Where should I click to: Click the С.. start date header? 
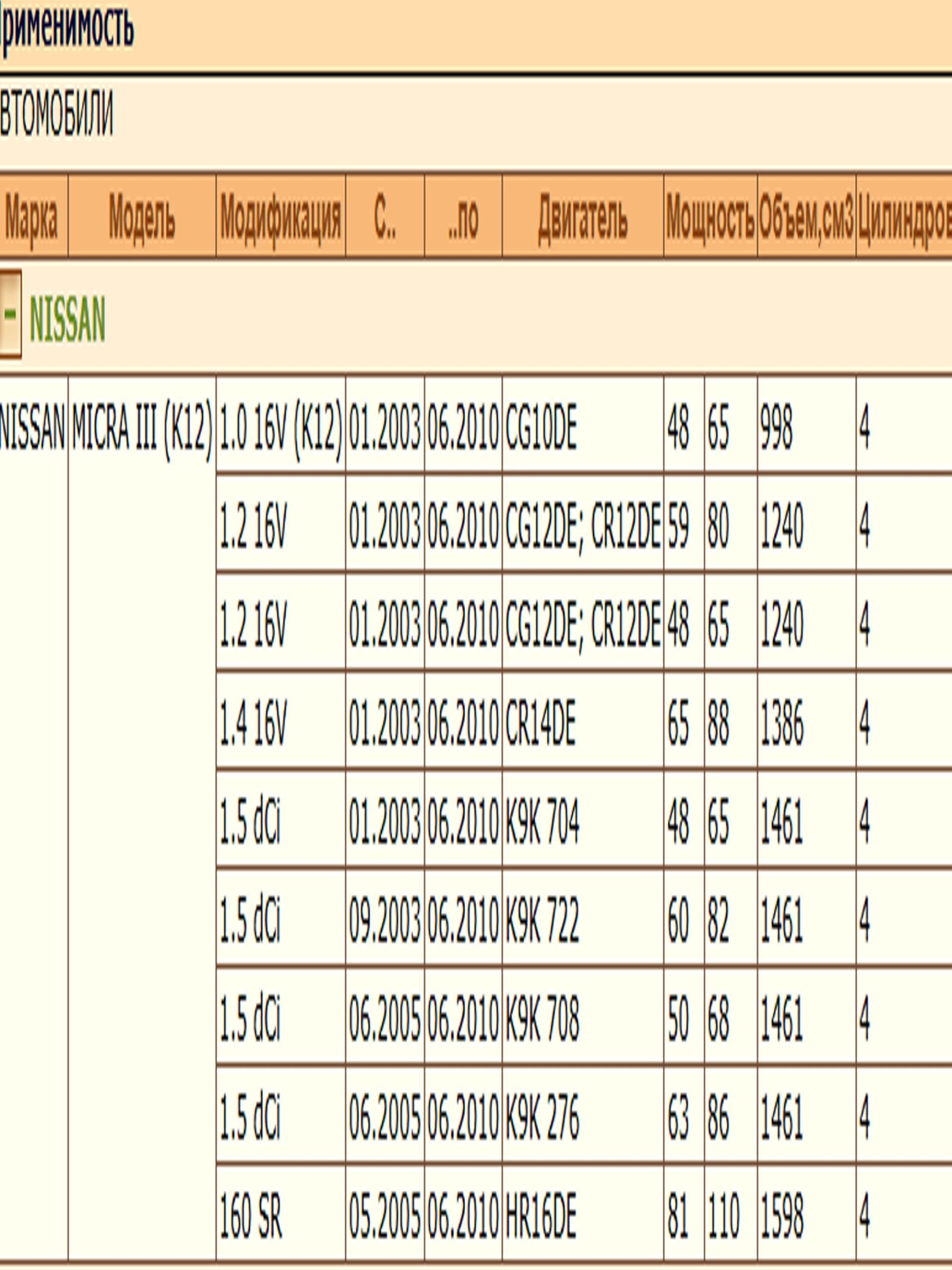coord(384,218)
